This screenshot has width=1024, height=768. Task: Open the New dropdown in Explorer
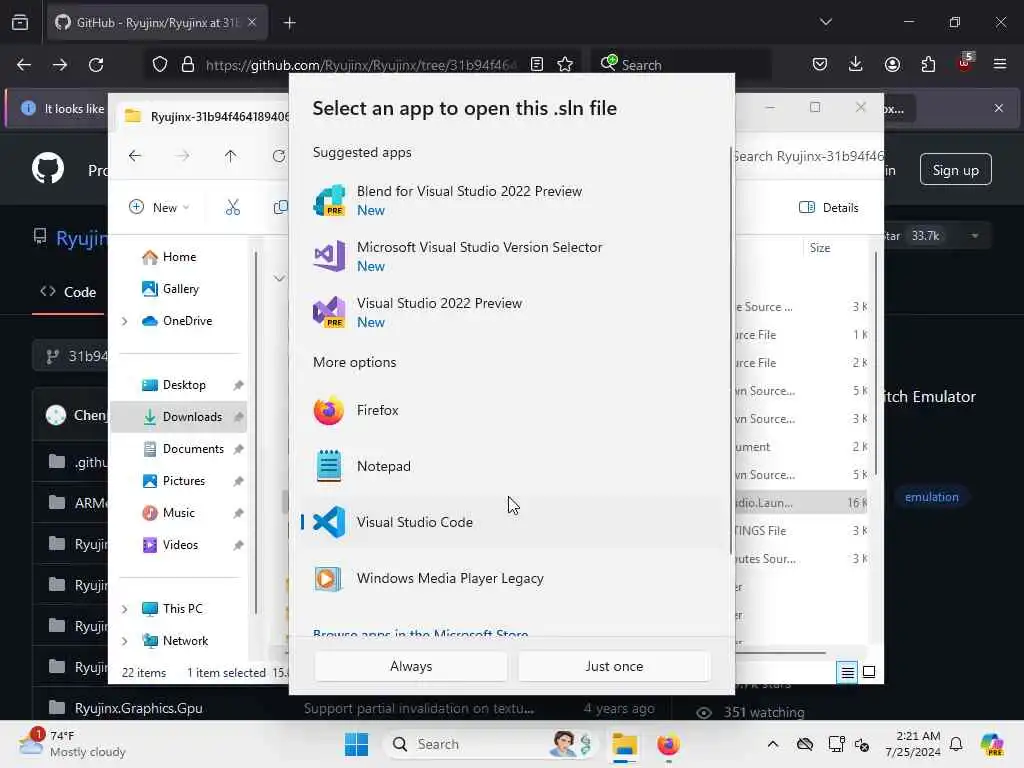[159, 208]
